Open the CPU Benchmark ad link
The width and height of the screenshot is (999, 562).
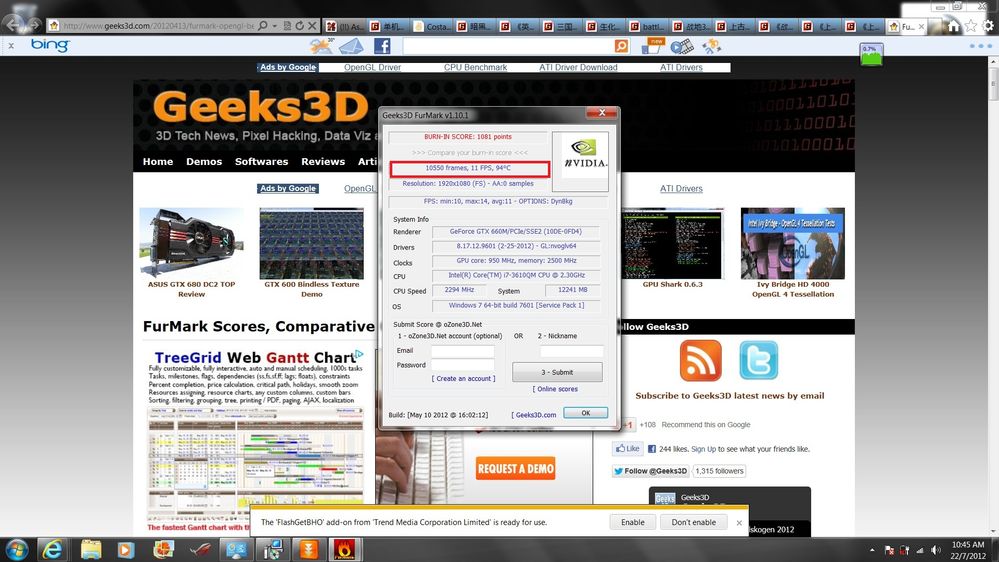click(475, 68)
